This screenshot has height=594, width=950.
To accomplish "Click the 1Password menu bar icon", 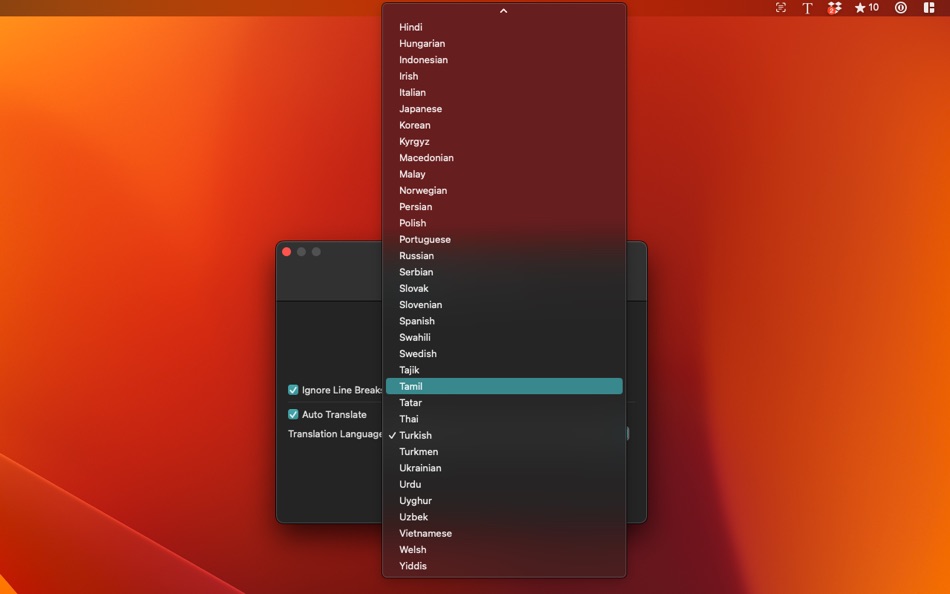I will (x=901, y=8).
